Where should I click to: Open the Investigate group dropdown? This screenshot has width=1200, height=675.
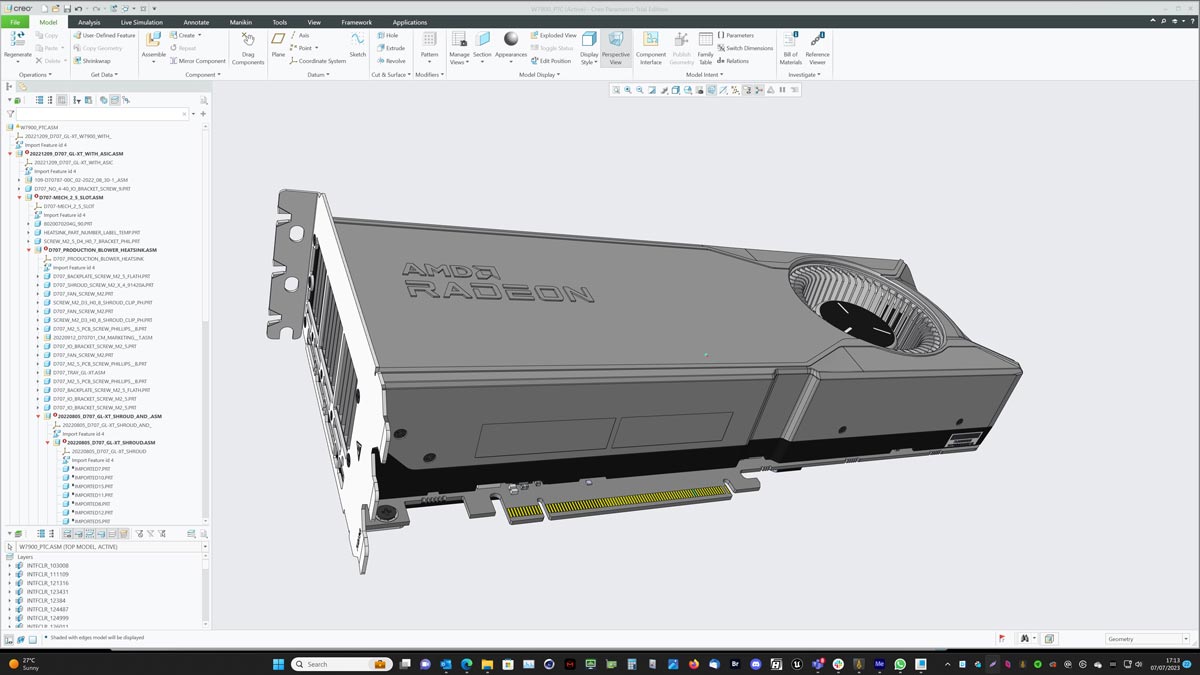804,74
